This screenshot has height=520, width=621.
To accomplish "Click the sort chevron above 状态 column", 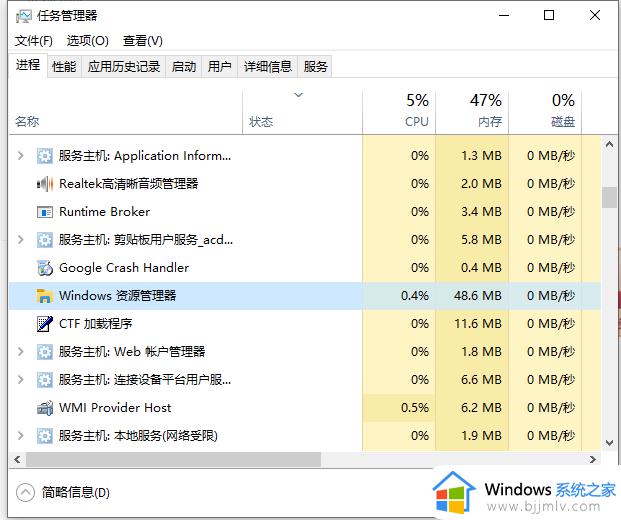I will pyautogui.click(x=298, y=95).
